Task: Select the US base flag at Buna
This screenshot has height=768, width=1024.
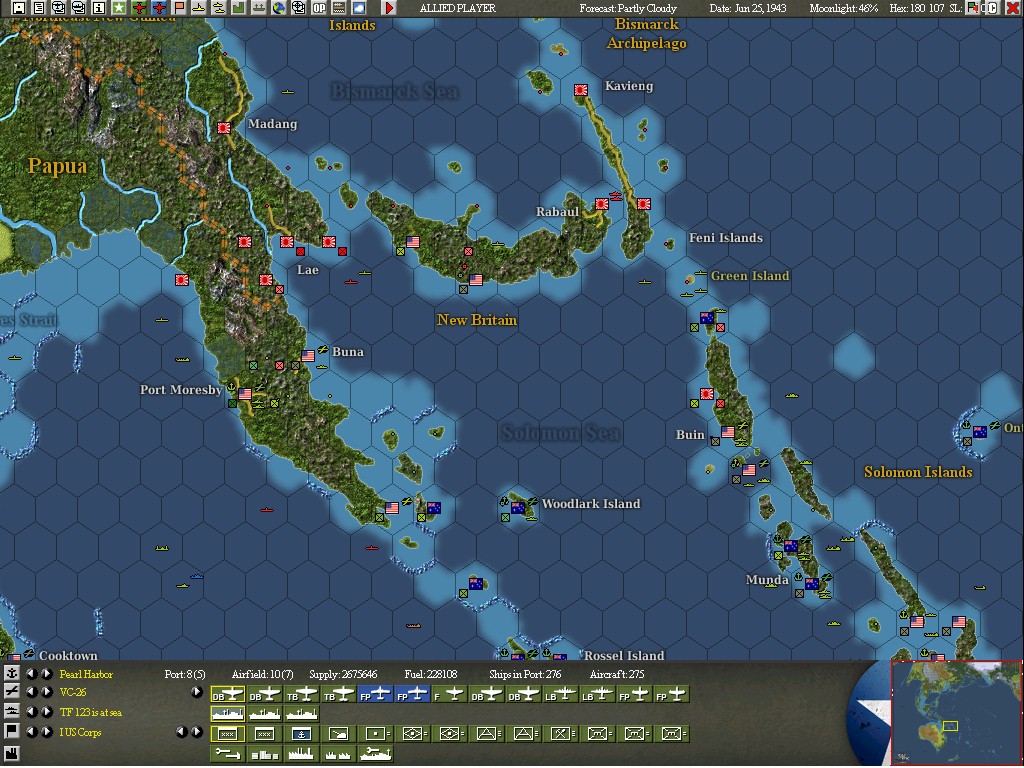Action: (308, 356)
